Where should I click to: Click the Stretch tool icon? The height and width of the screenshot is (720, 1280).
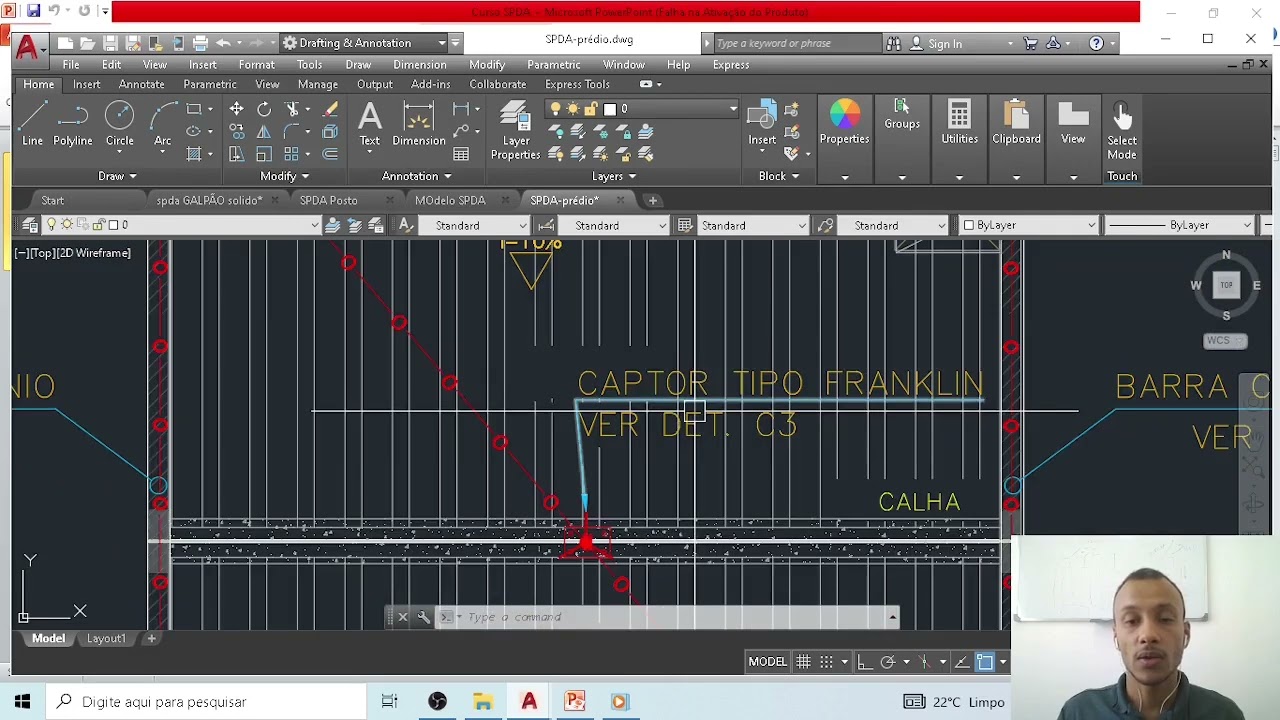click(236, 154)
